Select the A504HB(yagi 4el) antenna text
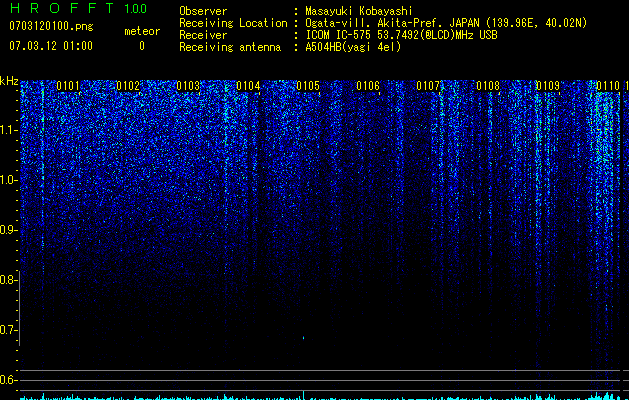Screen dimensions: 629x400 point(353,47)
